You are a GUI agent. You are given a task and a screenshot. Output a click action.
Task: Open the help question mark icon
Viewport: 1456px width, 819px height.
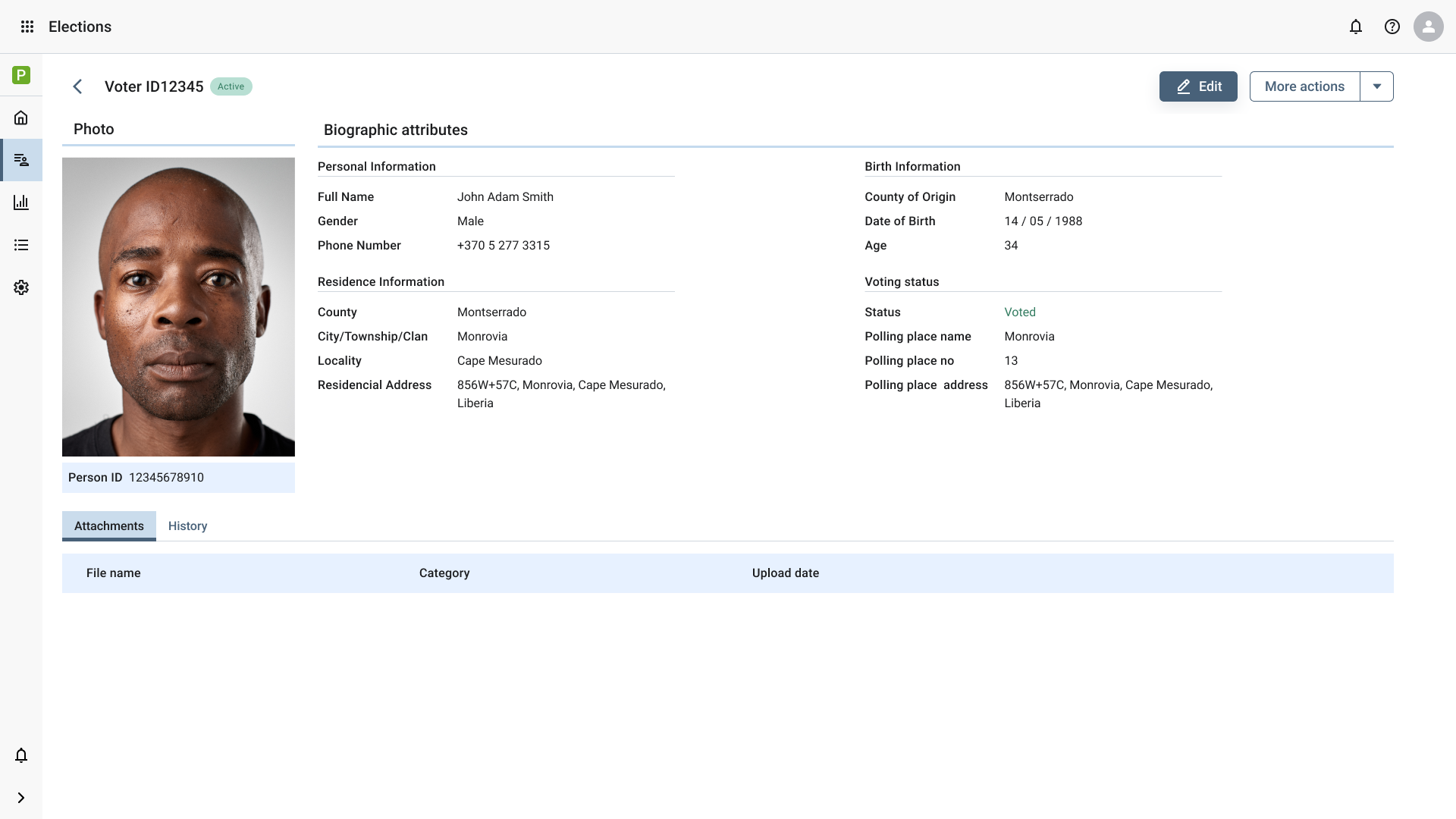point(1392,27)
